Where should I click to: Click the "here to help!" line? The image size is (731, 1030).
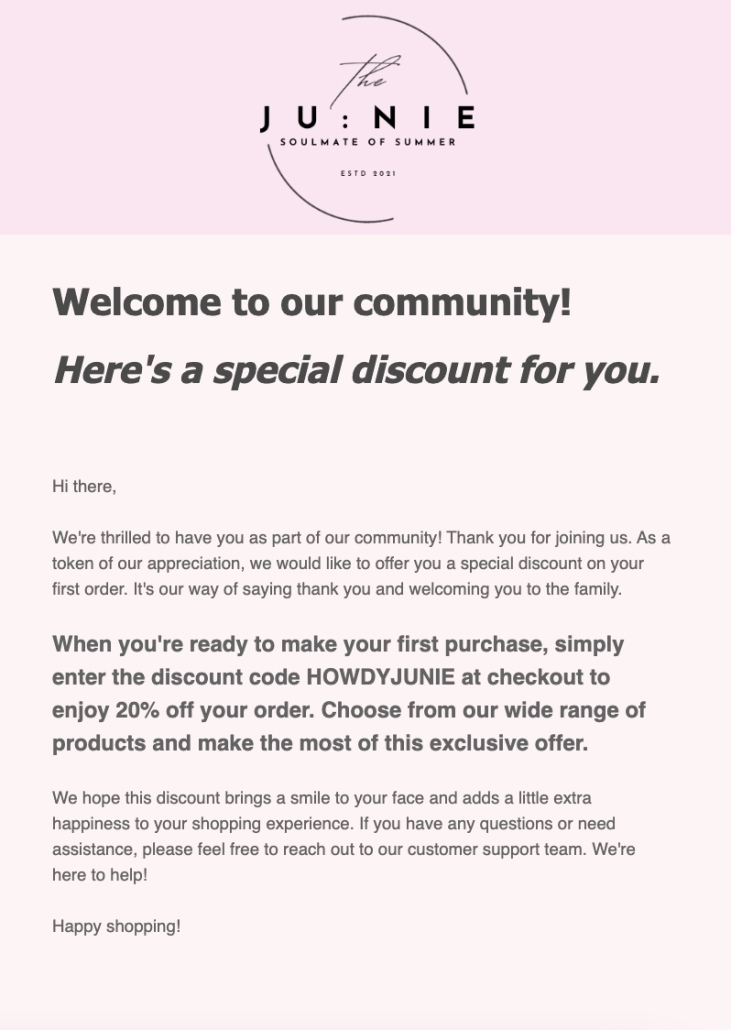coord(98,875)
